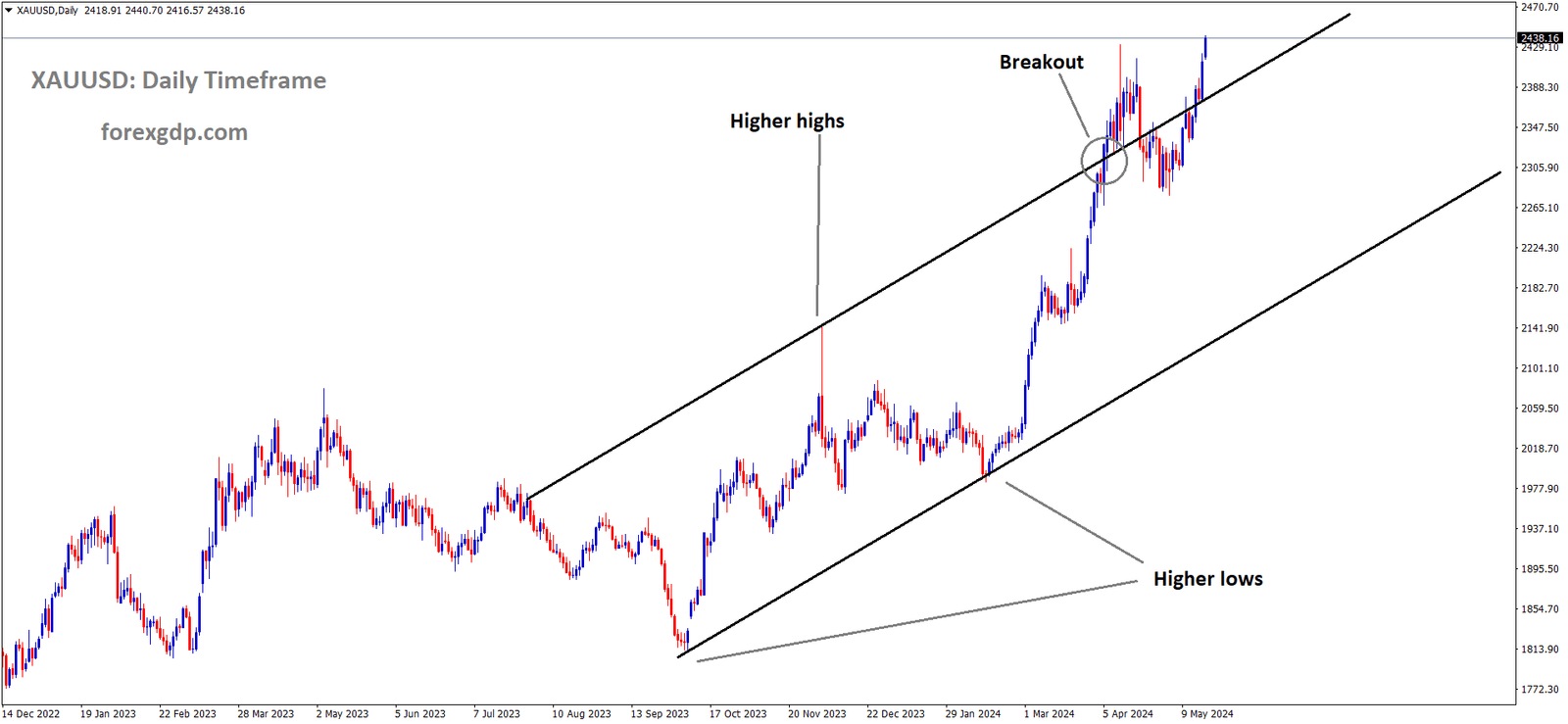The width and height of the screenshot is (1568, 724).
Task: Click the 19 Jan 2023 date label
Action: coord(108,714)
